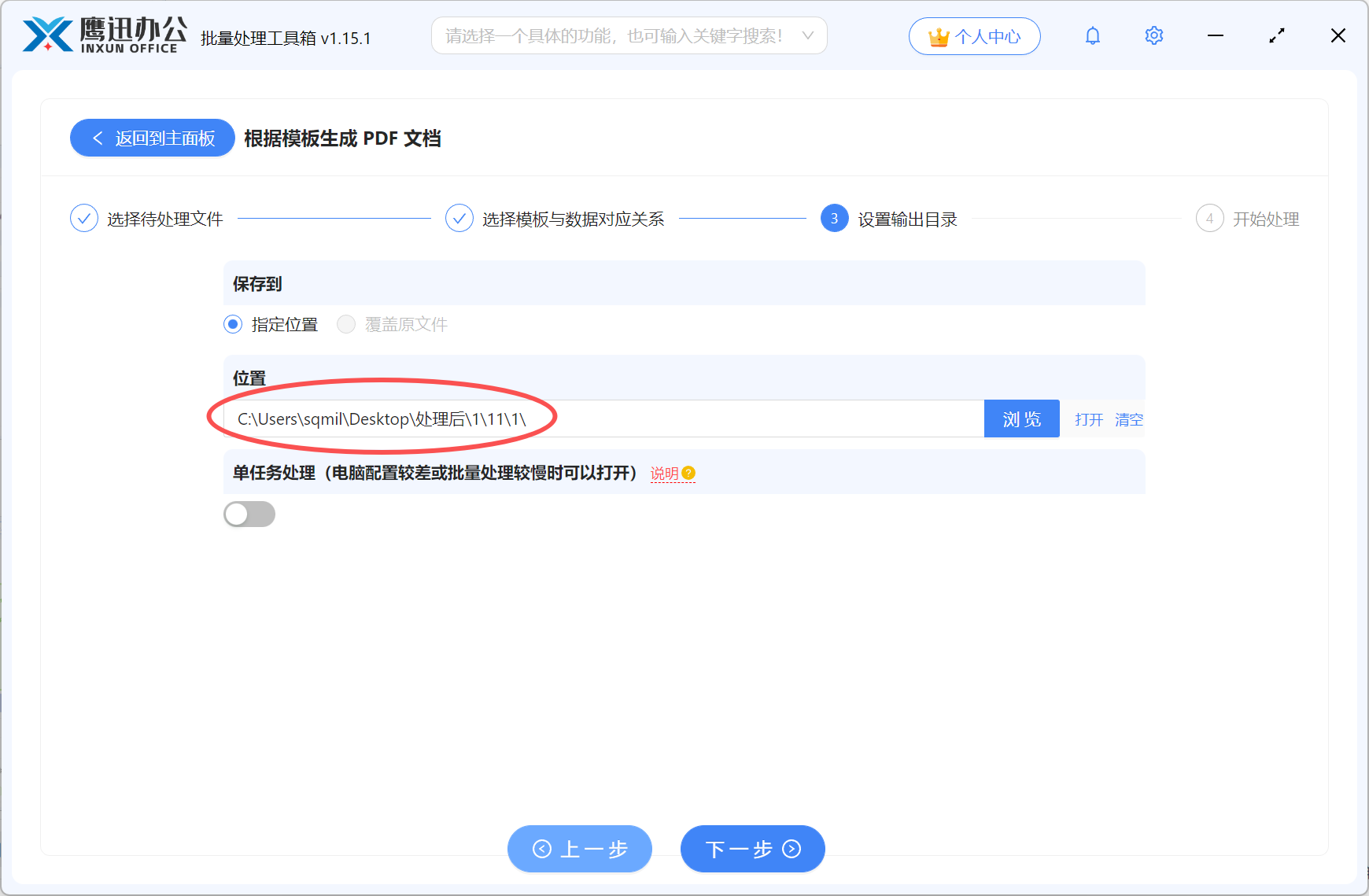The height and width of the screenshot is (896, 1369).
Task: Open the function search dropdown
Action: [622, 35]
